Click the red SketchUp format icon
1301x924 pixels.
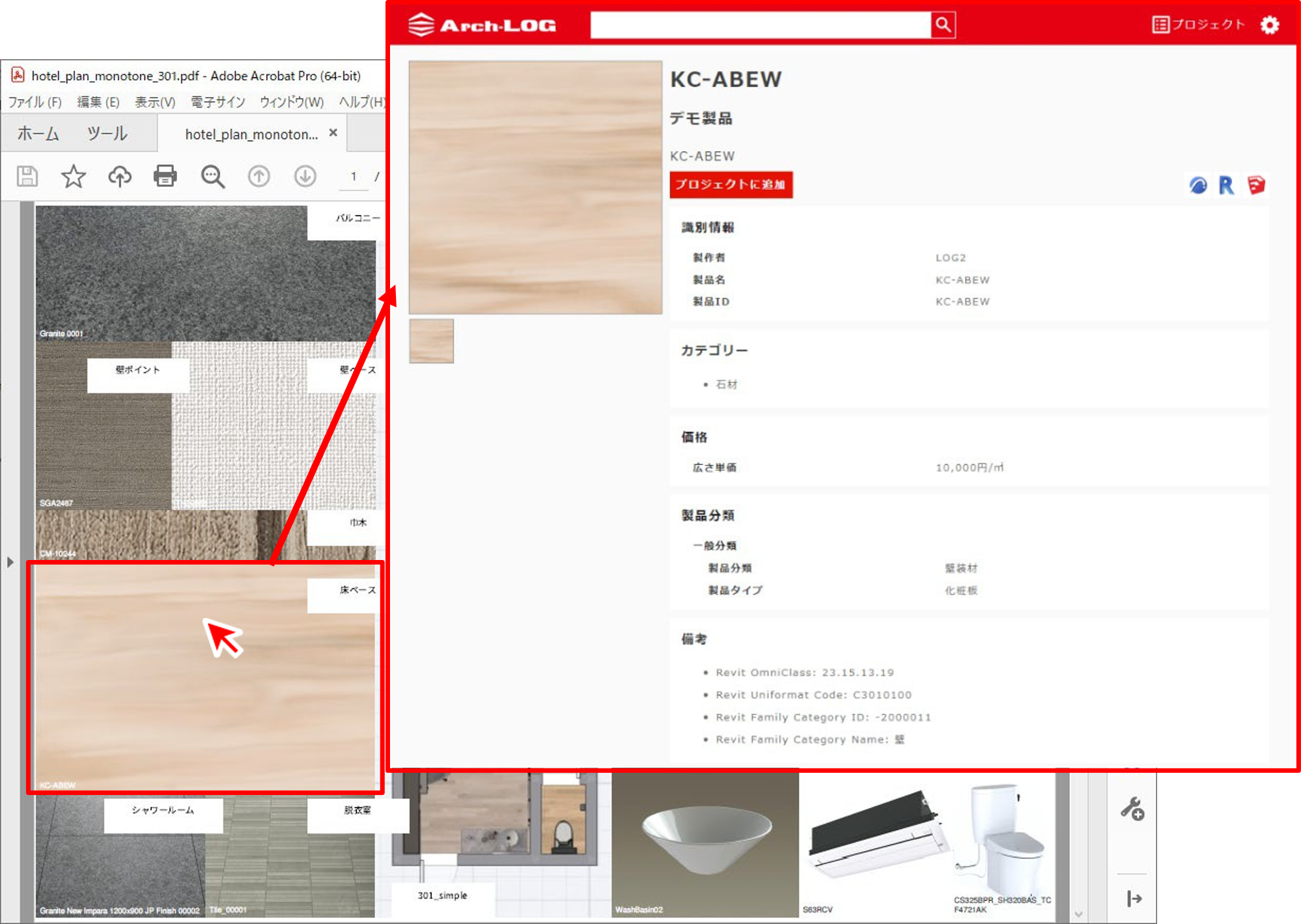pyautogui.click(x=1256, y=185)
